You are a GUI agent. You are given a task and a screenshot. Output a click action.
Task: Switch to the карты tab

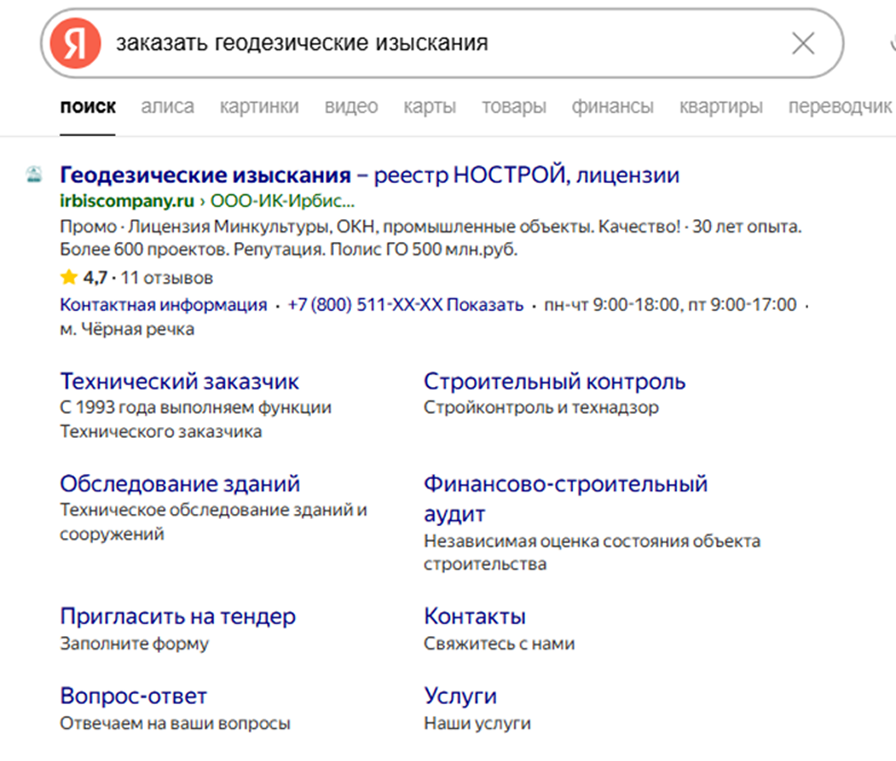pos(429,105)
